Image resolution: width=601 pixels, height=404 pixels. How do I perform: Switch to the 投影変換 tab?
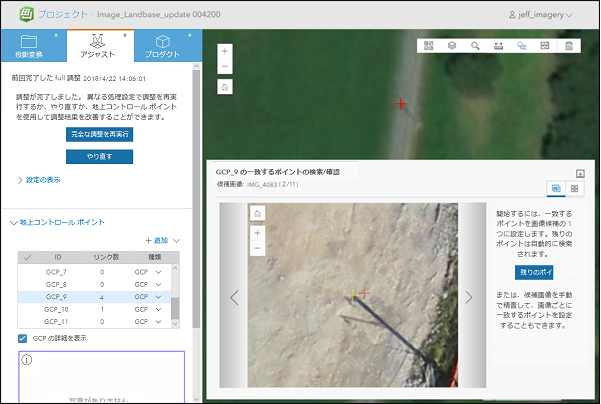click(34, 46)
